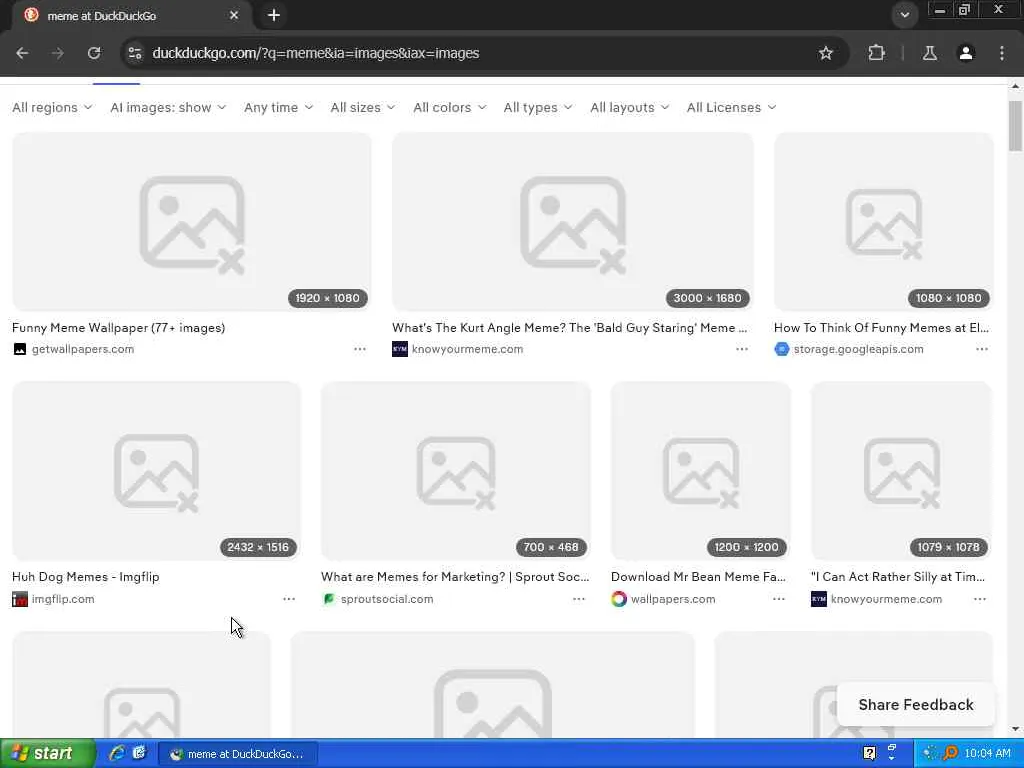Open Funny Meme Wallpaper image thumbnail
Screen dimensions: 1024x768
click(x=192, y=222)
